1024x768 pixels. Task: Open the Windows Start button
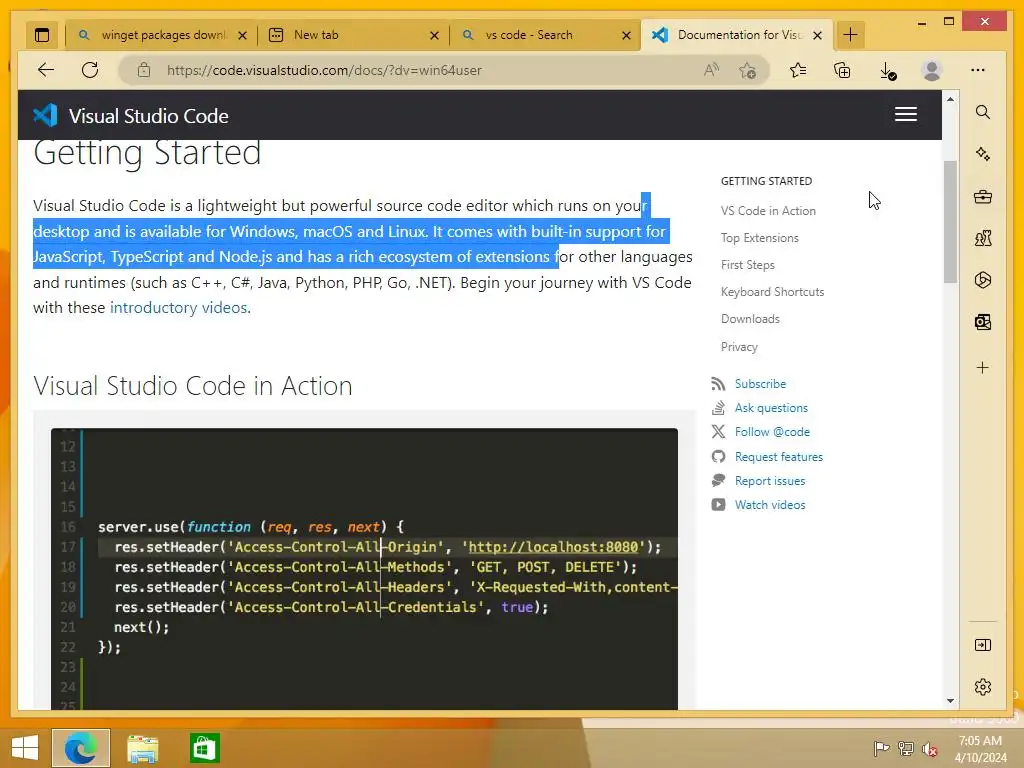(25, 748)
